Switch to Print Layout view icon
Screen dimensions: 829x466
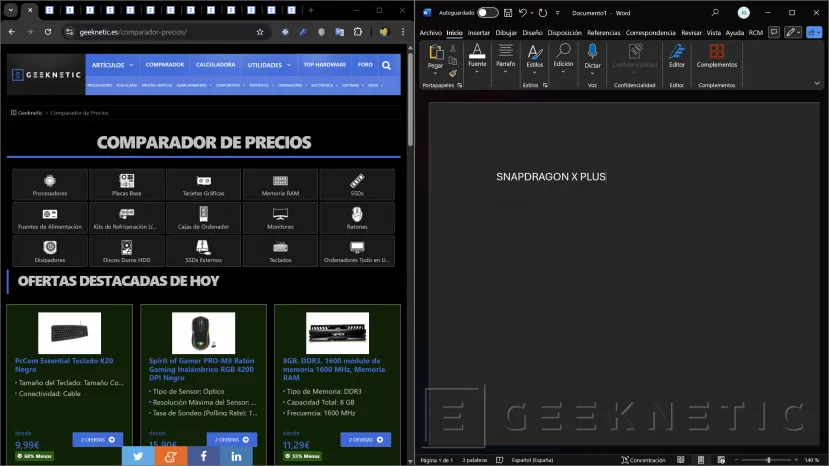pyautogui.click(x=701, y=460)
